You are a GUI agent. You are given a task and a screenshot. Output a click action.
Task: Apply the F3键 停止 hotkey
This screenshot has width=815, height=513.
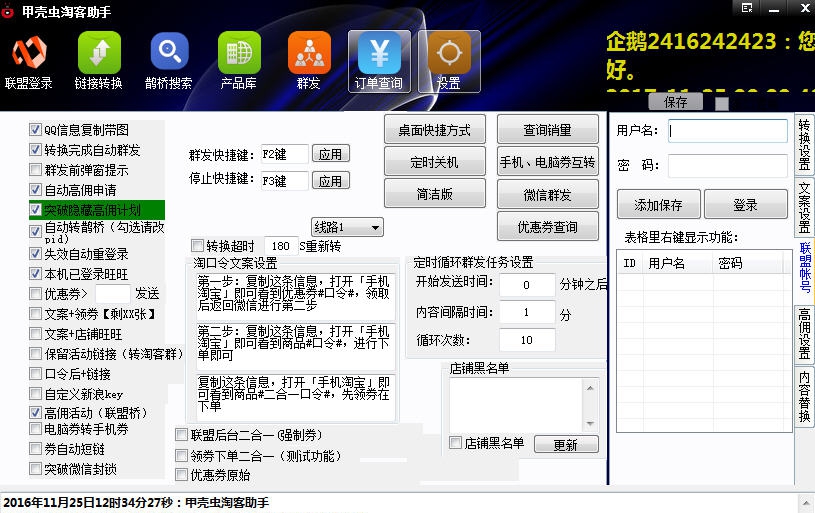pos(331,181)
